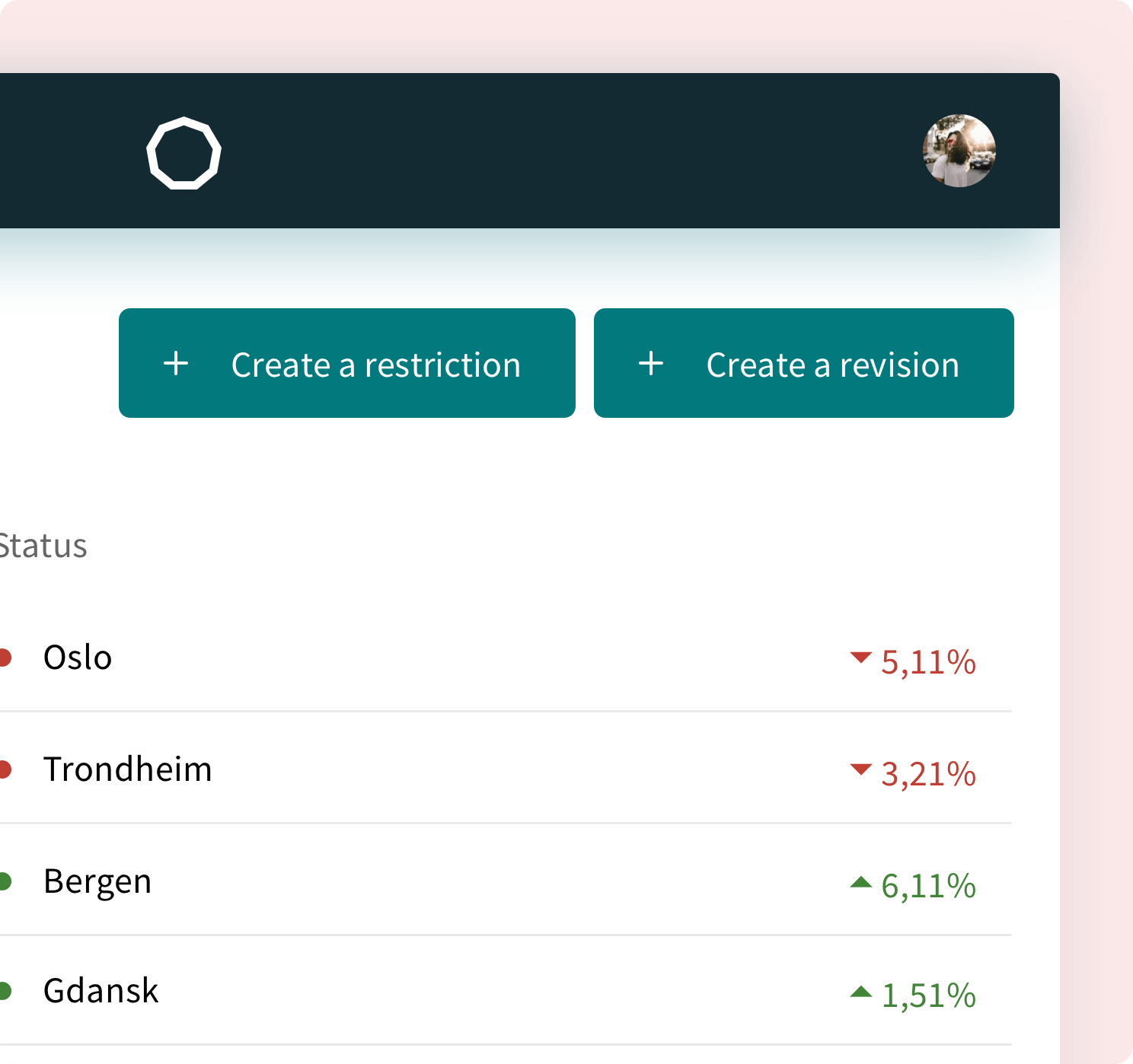Image resolution: width=1133 pixels, height=1064 pixels.
Task: Click the Status column header
Action: coord(43,546)
